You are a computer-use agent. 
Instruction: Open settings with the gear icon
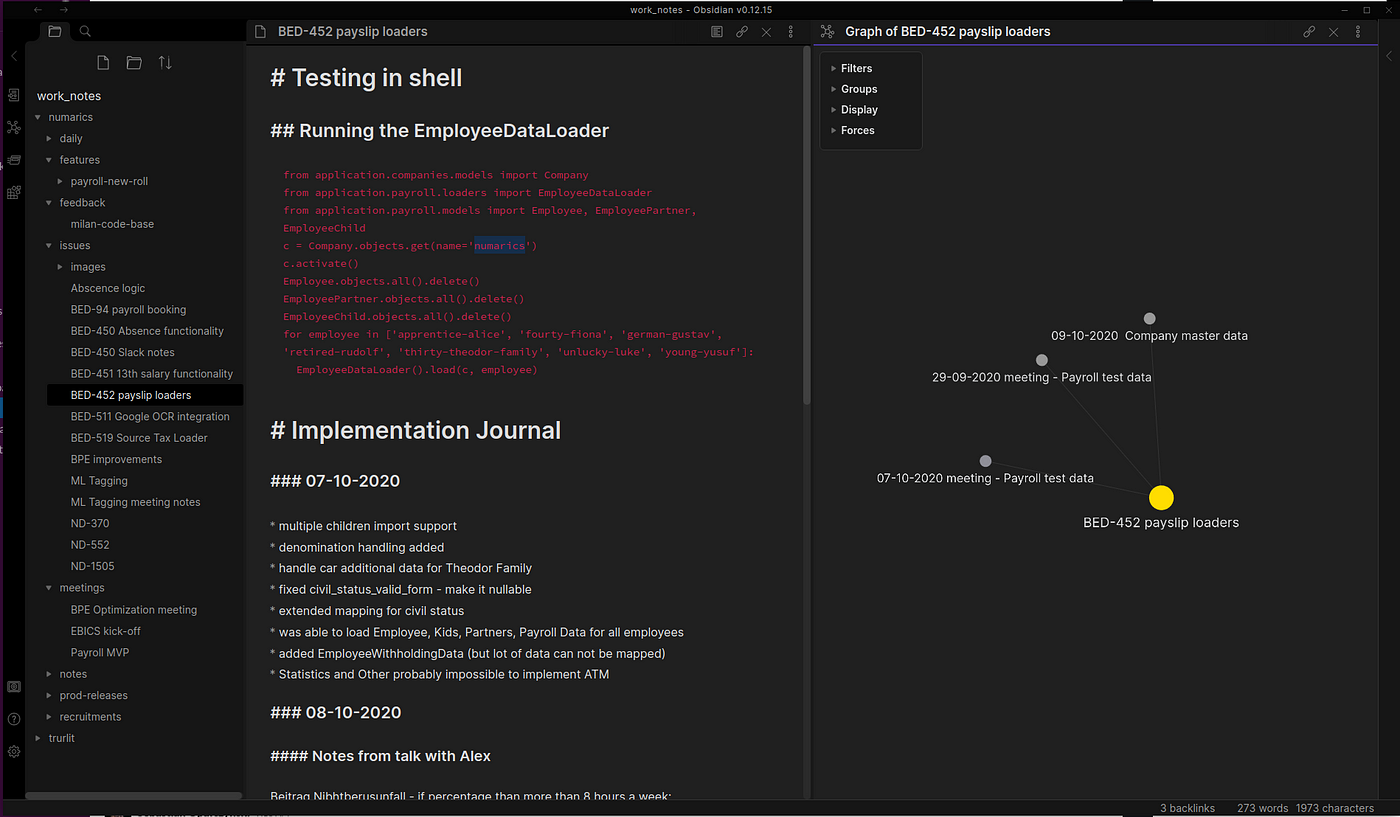(14, 751)
